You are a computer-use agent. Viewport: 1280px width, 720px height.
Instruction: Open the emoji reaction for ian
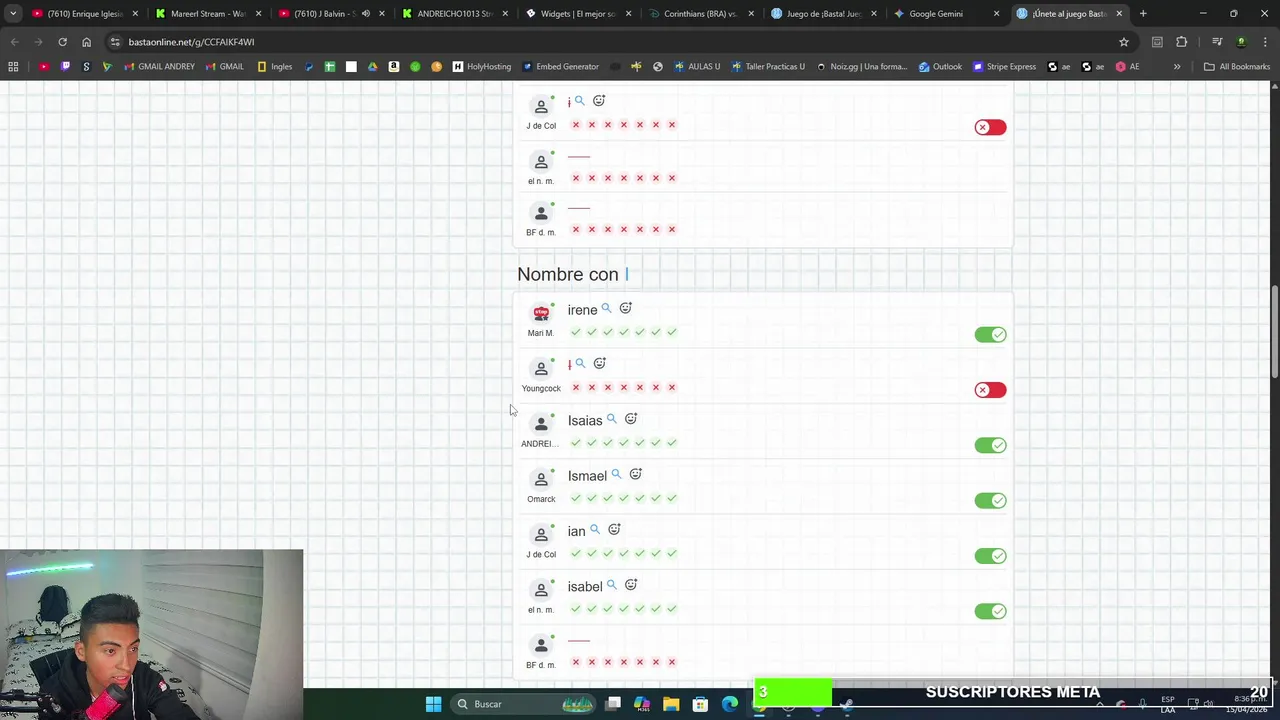(614, 530)
